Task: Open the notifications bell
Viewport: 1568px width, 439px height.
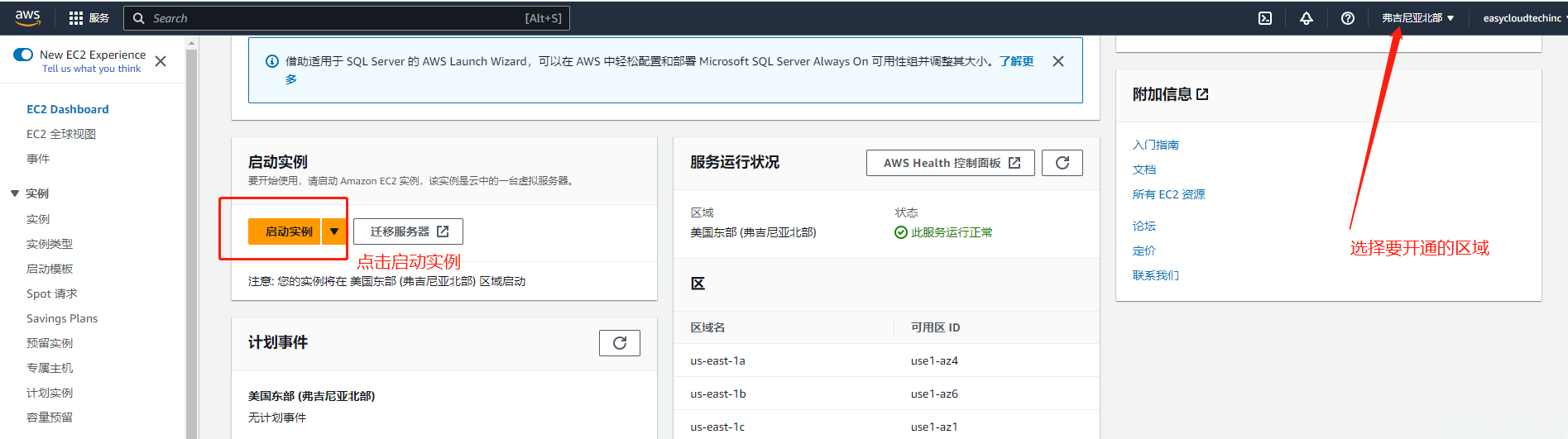Action: click(1307, 18)
